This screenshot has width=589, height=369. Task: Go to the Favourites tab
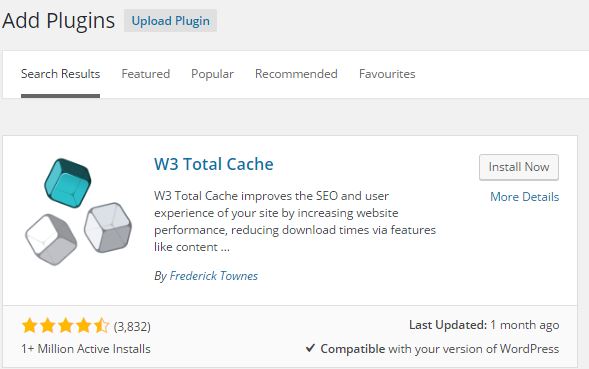point(387,74)
